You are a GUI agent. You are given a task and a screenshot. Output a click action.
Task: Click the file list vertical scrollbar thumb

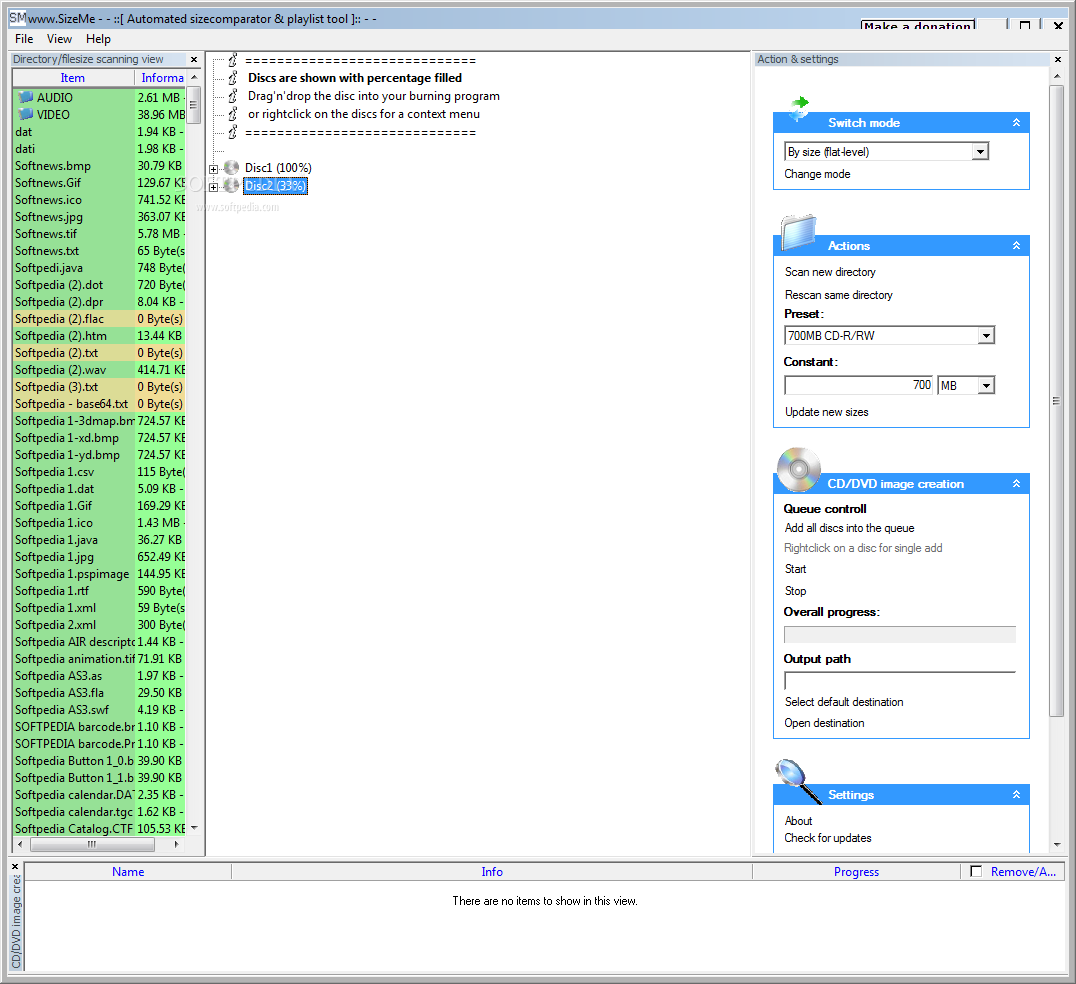[194, 105]
